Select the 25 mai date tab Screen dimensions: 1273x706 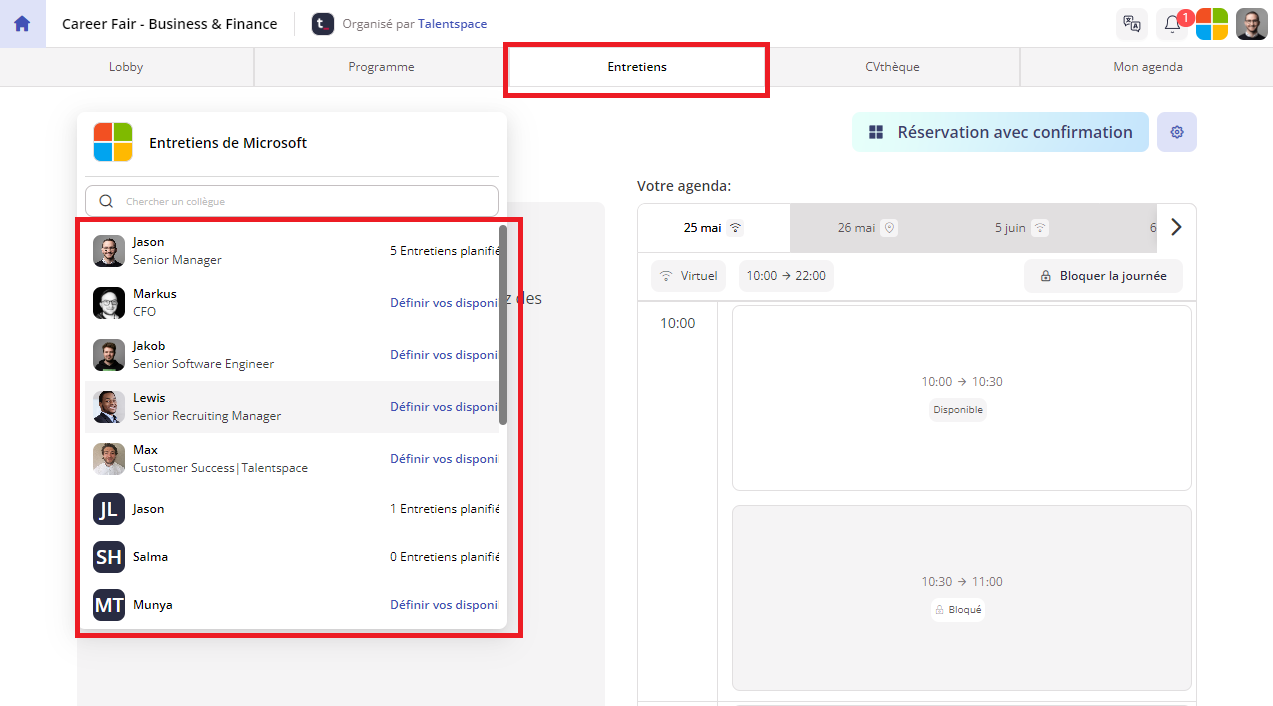[x=713, y=228]
